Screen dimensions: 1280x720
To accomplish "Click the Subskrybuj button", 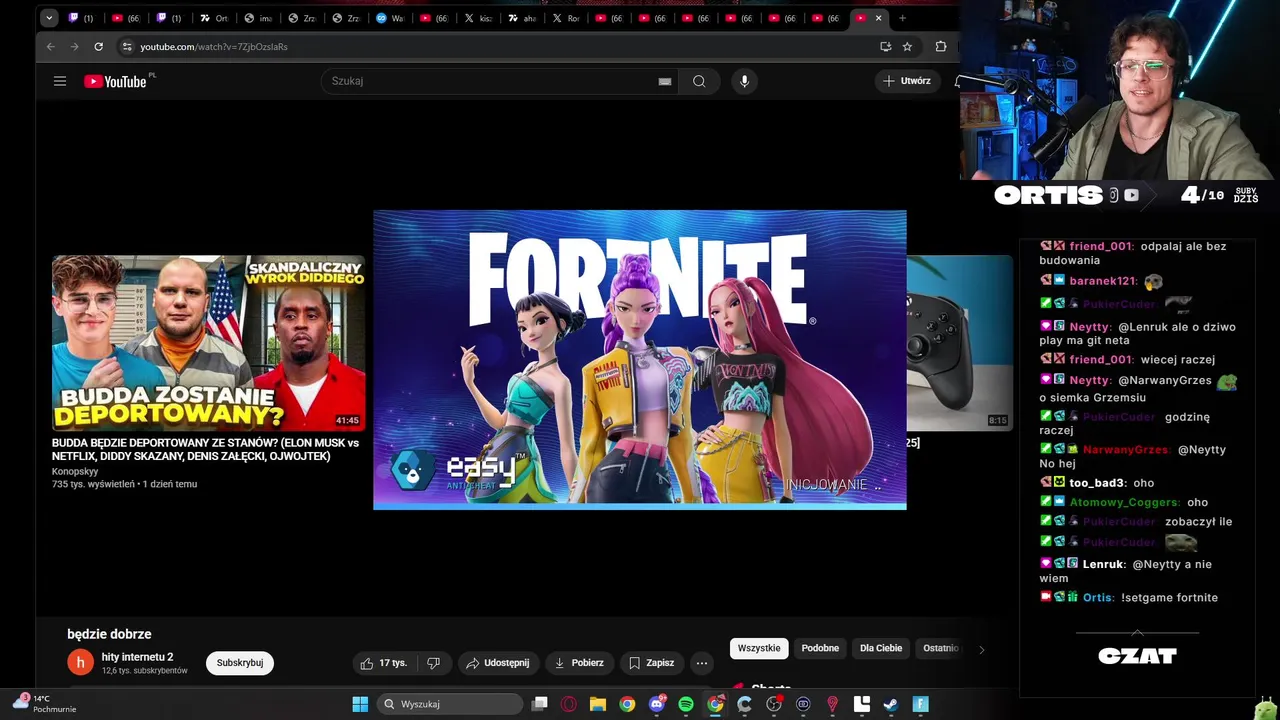I will [x=240, y=663].
